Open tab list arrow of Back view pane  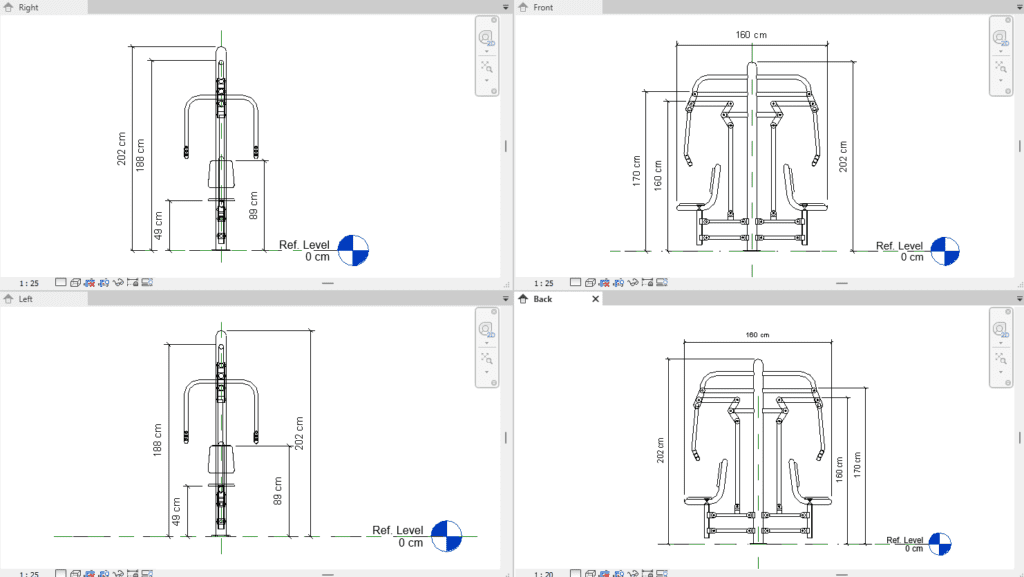tap(1019, 298)
